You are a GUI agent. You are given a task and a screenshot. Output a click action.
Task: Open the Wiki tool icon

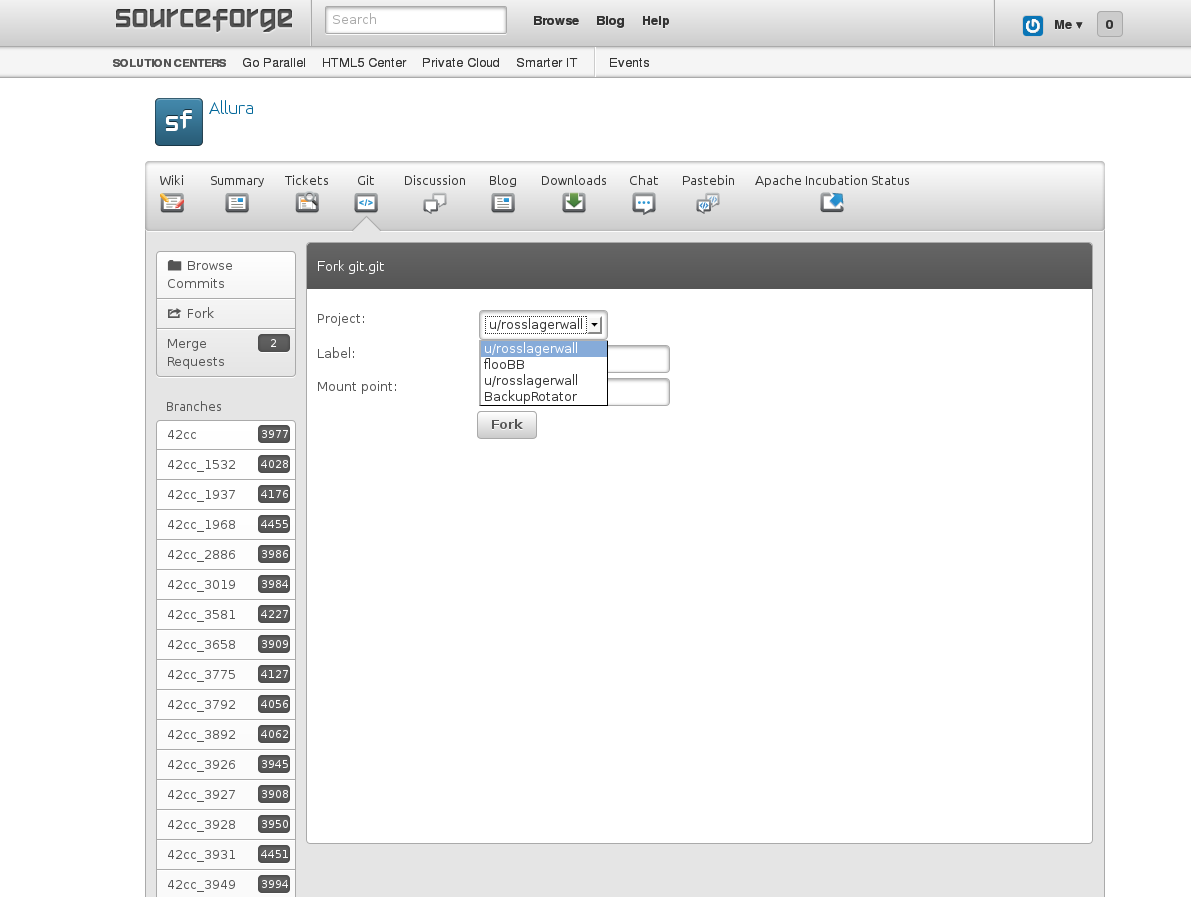tap(172, 203)
